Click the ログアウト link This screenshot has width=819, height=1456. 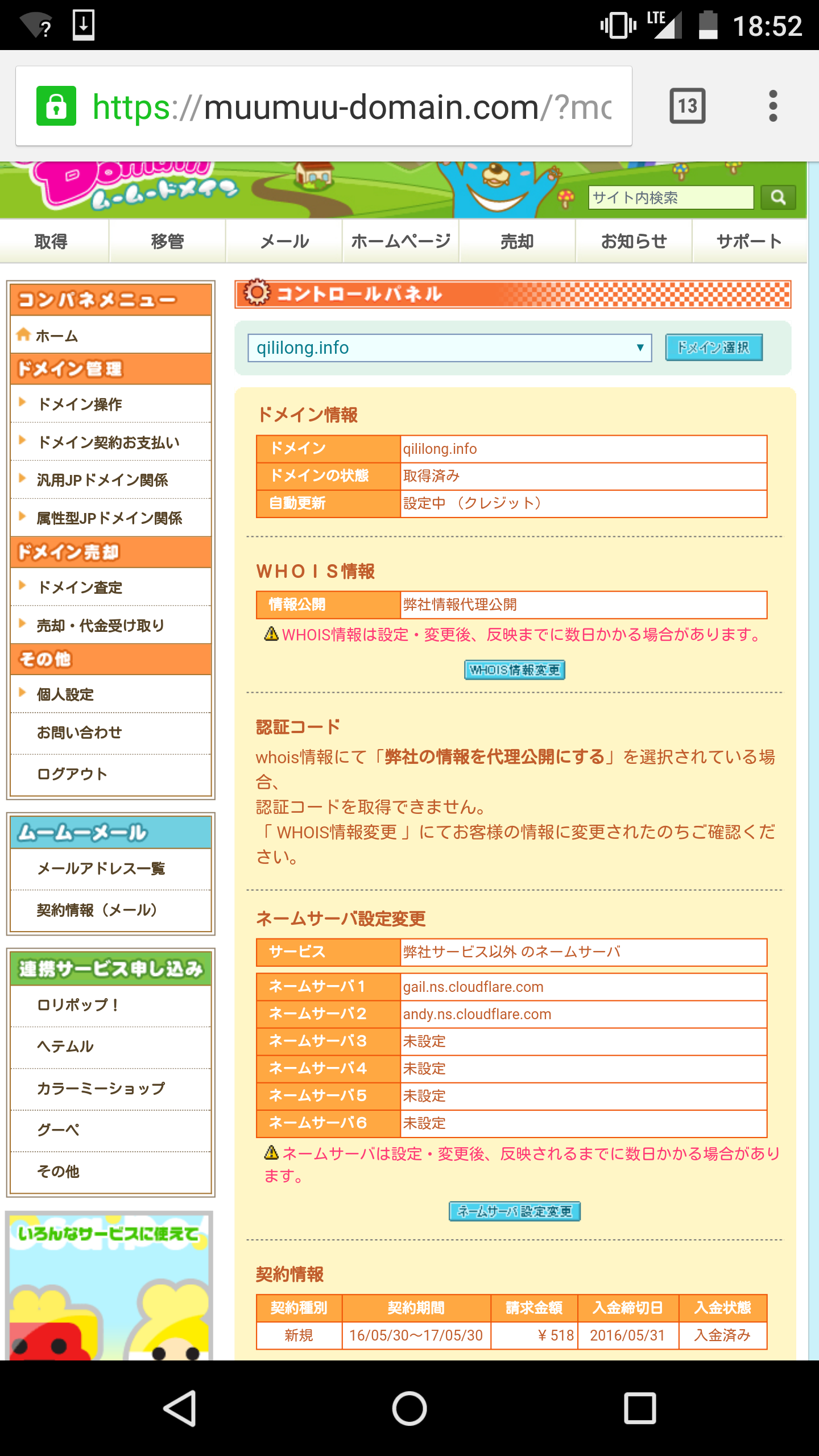tap(72, 774)
